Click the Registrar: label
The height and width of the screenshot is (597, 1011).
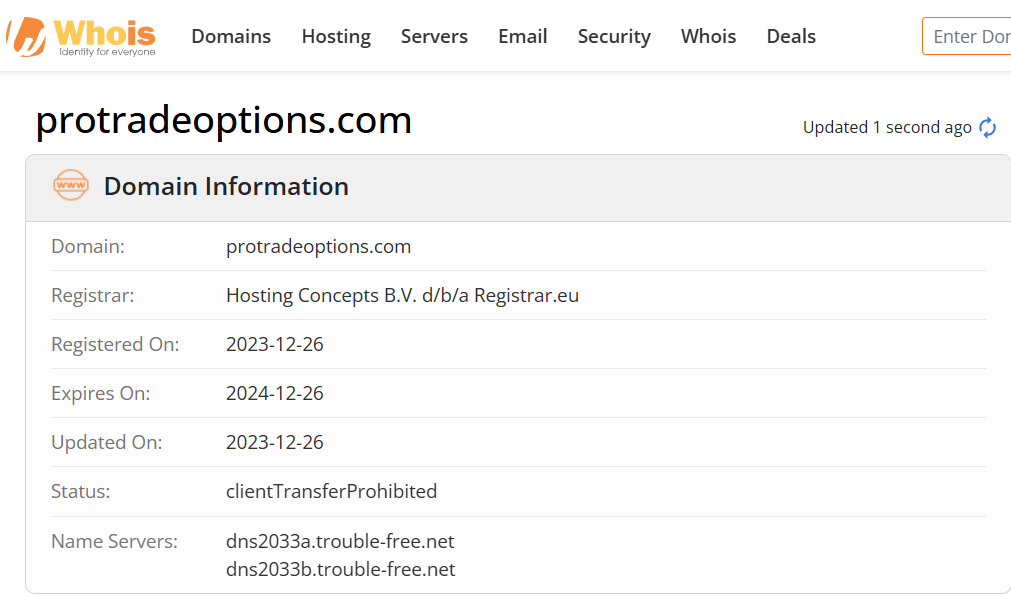(93, 295)
